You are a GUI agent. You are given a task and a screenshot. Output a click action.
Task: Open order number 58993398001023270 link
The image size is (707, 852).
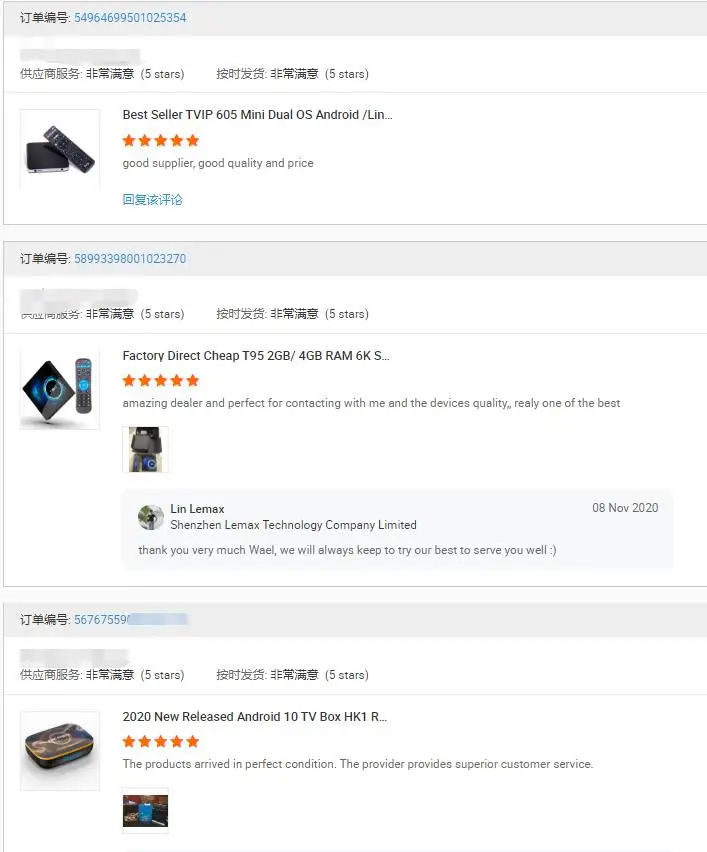coord(130,259)
